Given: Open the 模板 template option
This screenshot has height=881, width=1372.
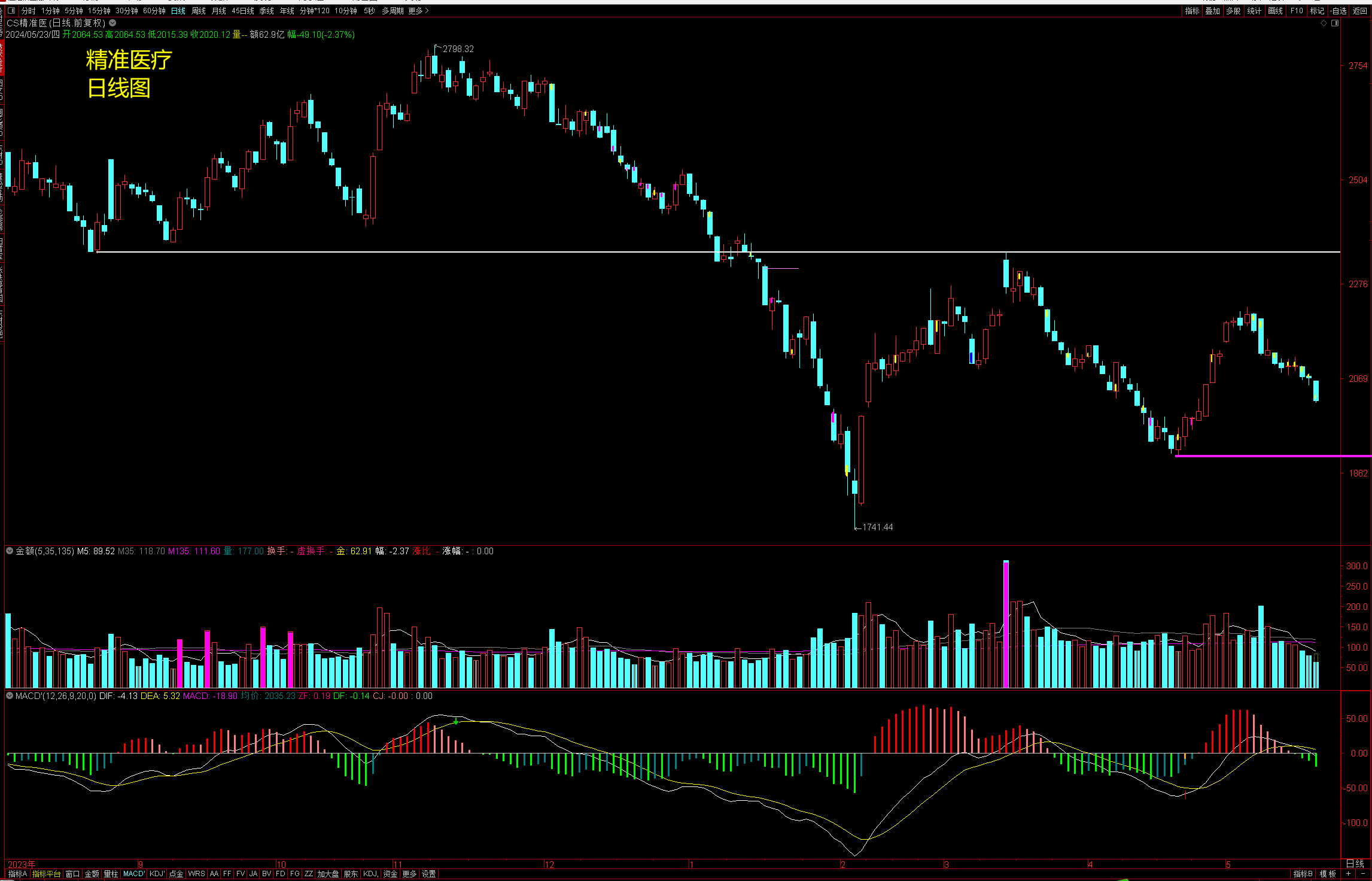Looking at the screenshot, I should [x=1328, y=874].
